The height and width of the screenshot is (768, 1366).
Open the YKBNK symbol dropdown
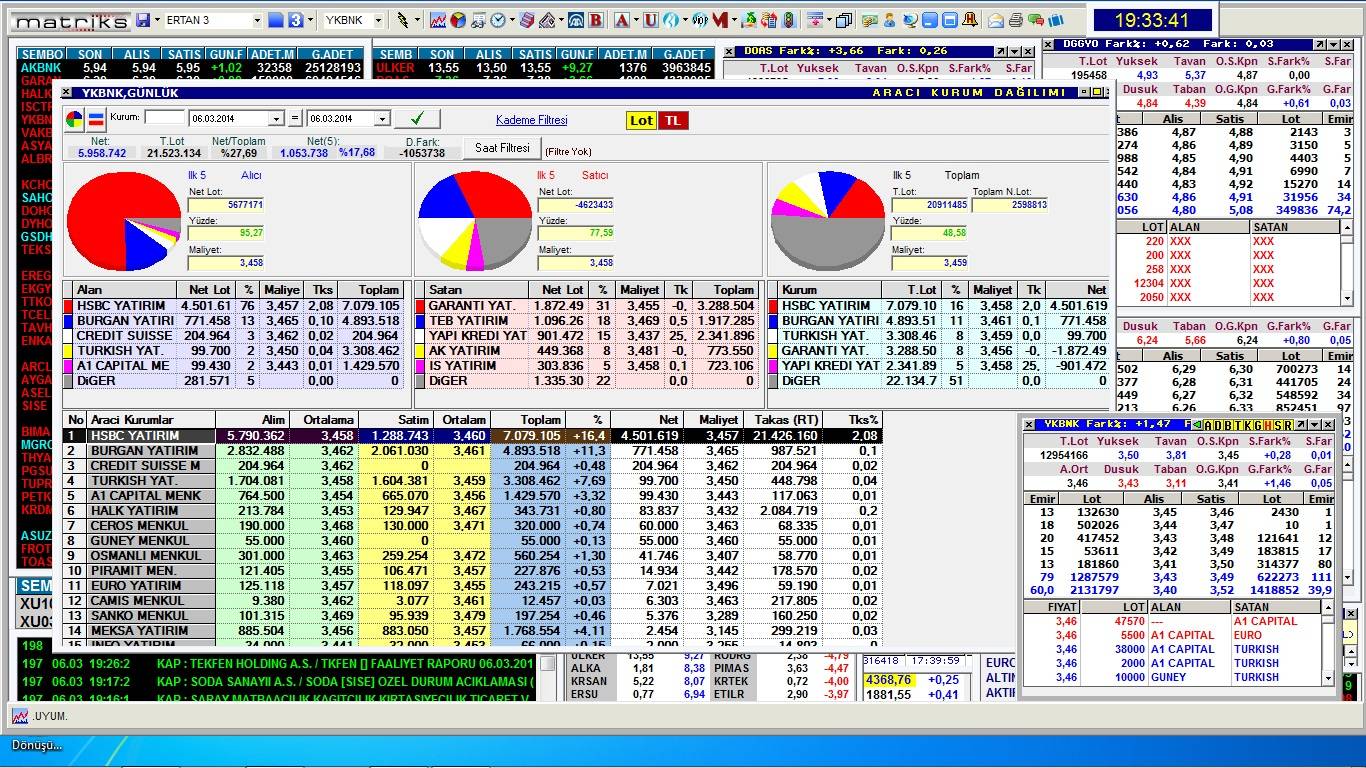379,20
